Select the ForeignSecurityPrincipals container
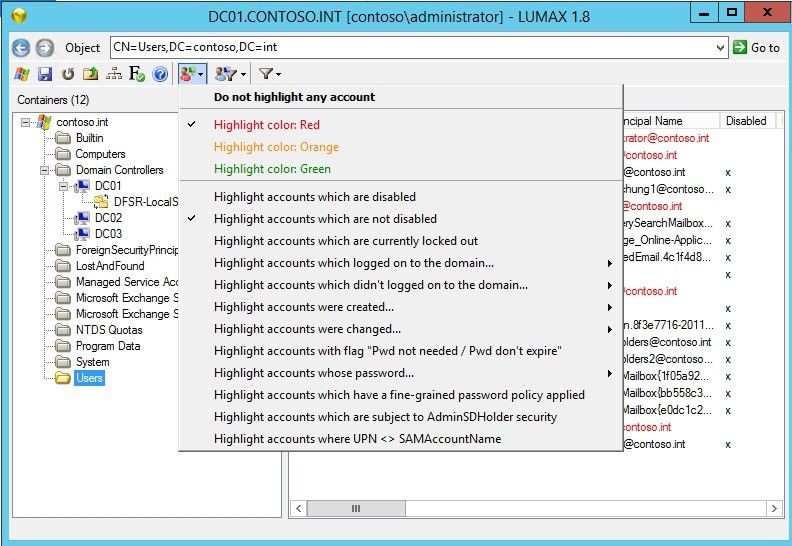The height and width of the screenshot is (546, 792). 127,250
